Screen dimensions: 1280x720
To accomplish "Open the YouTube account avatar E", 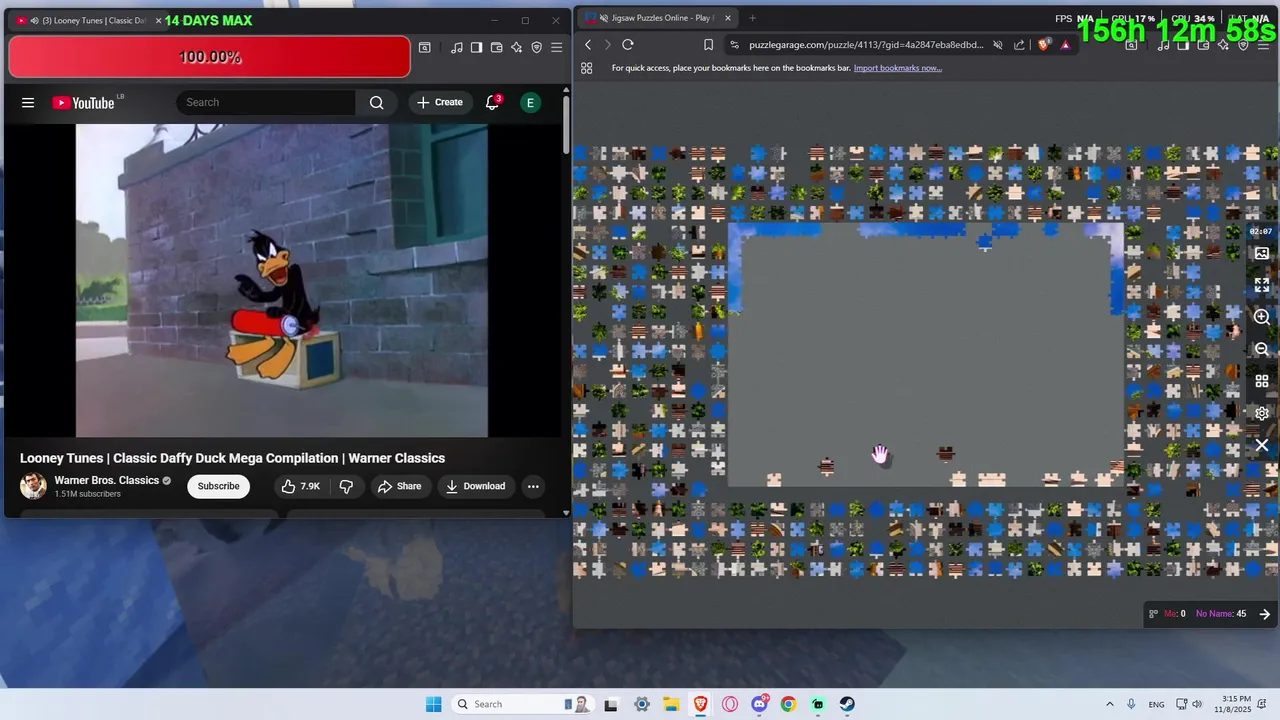I will 530,102.
